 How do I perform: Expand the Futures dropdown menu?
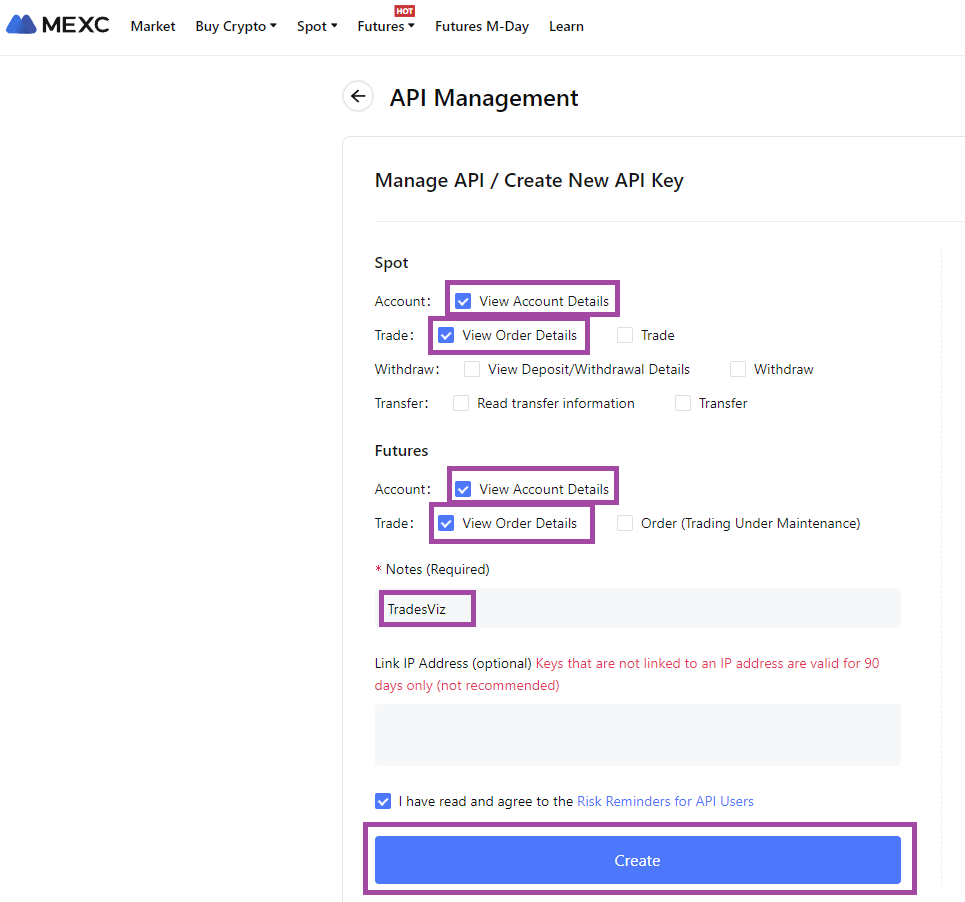coord(386,26)
